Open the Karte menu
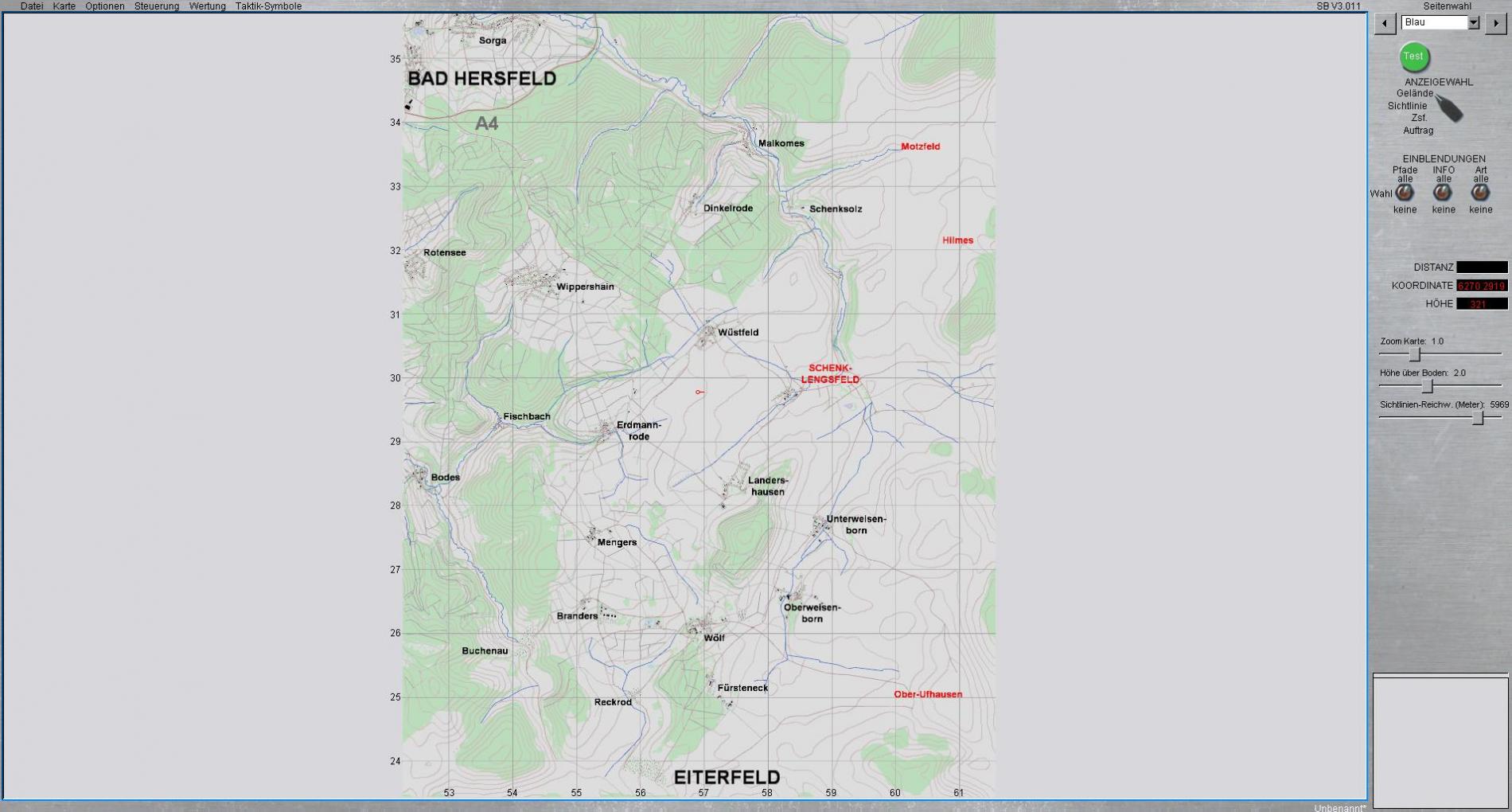Viewport: 1512px width, 812px height. pos(64,6)
